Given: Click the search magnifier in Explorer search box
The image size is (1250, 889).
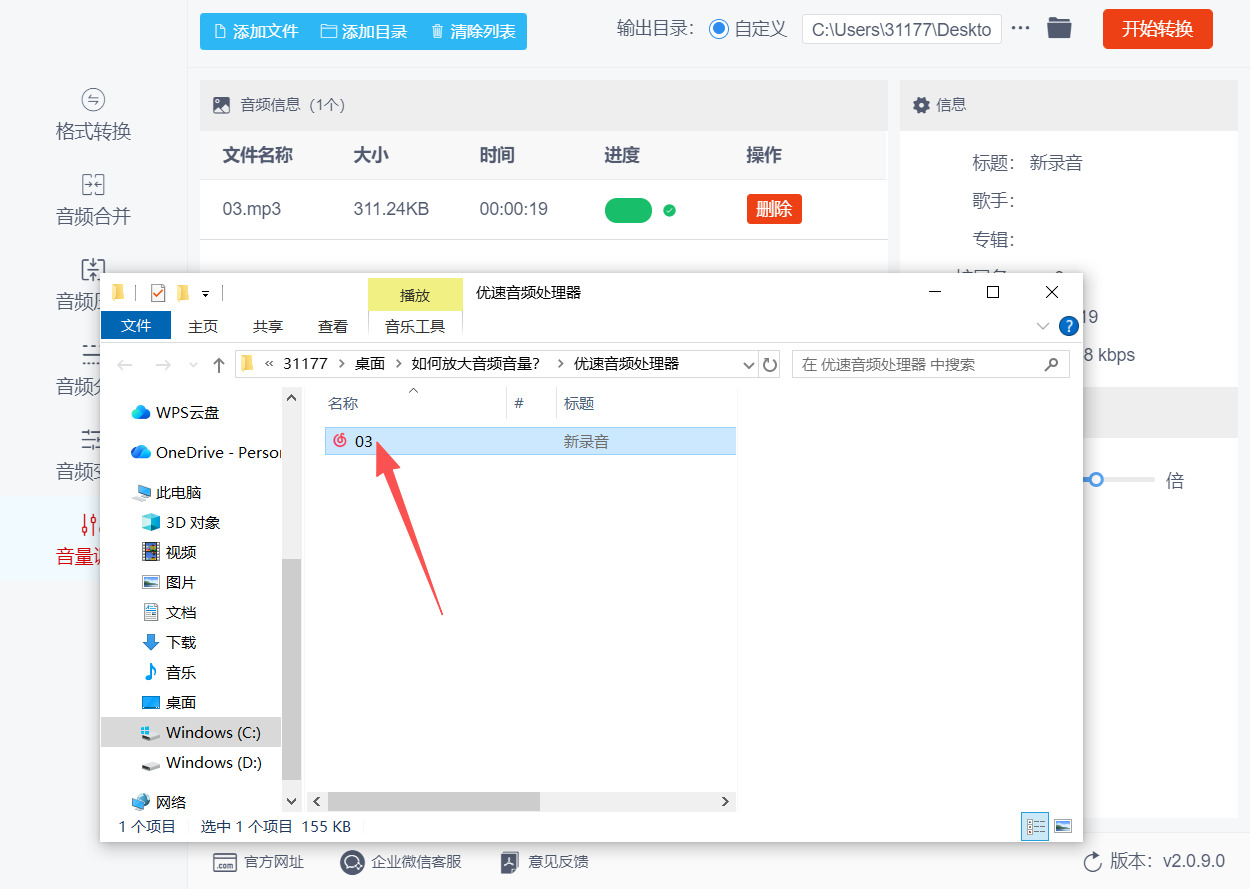Looking at the screenshot, I should 1051,364.
